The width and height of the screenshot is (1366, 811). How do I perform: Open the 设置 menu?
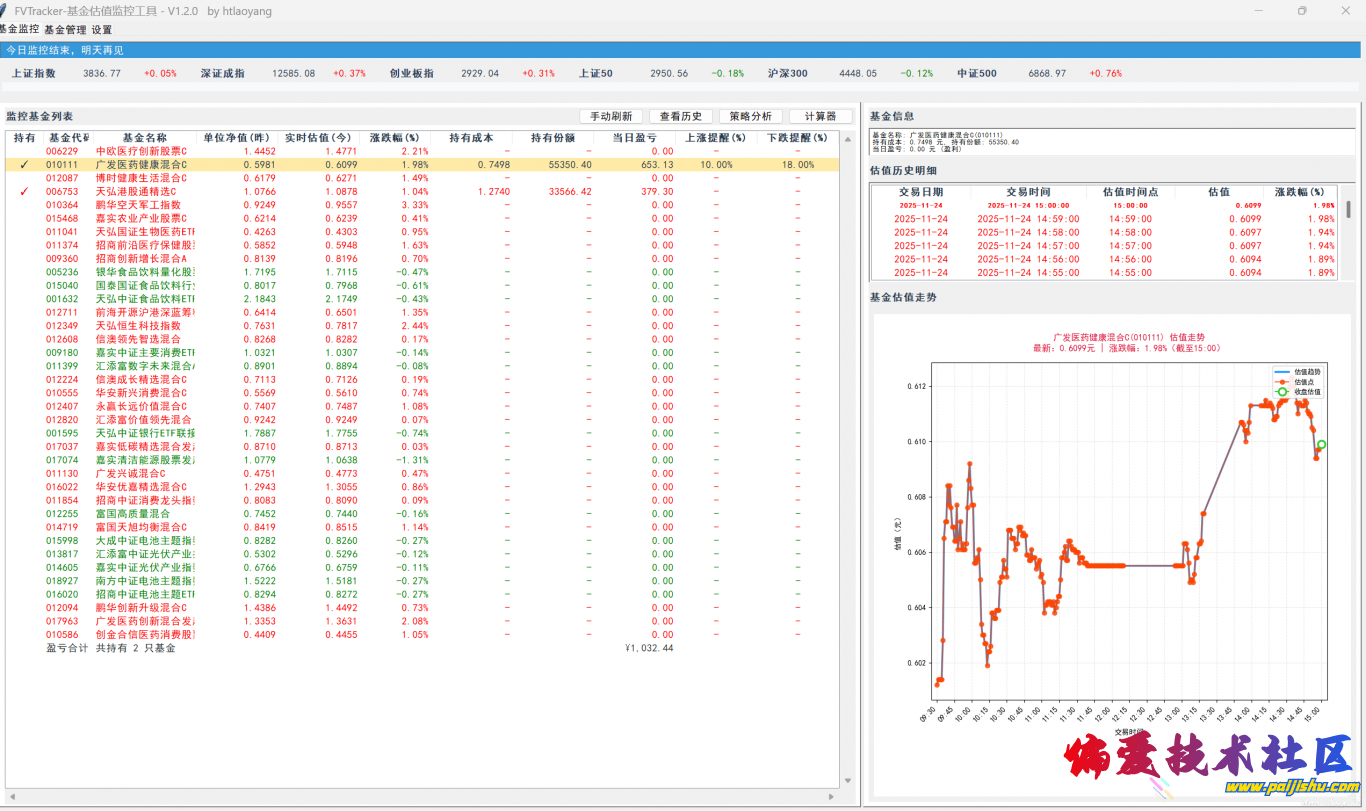(102, 30)
